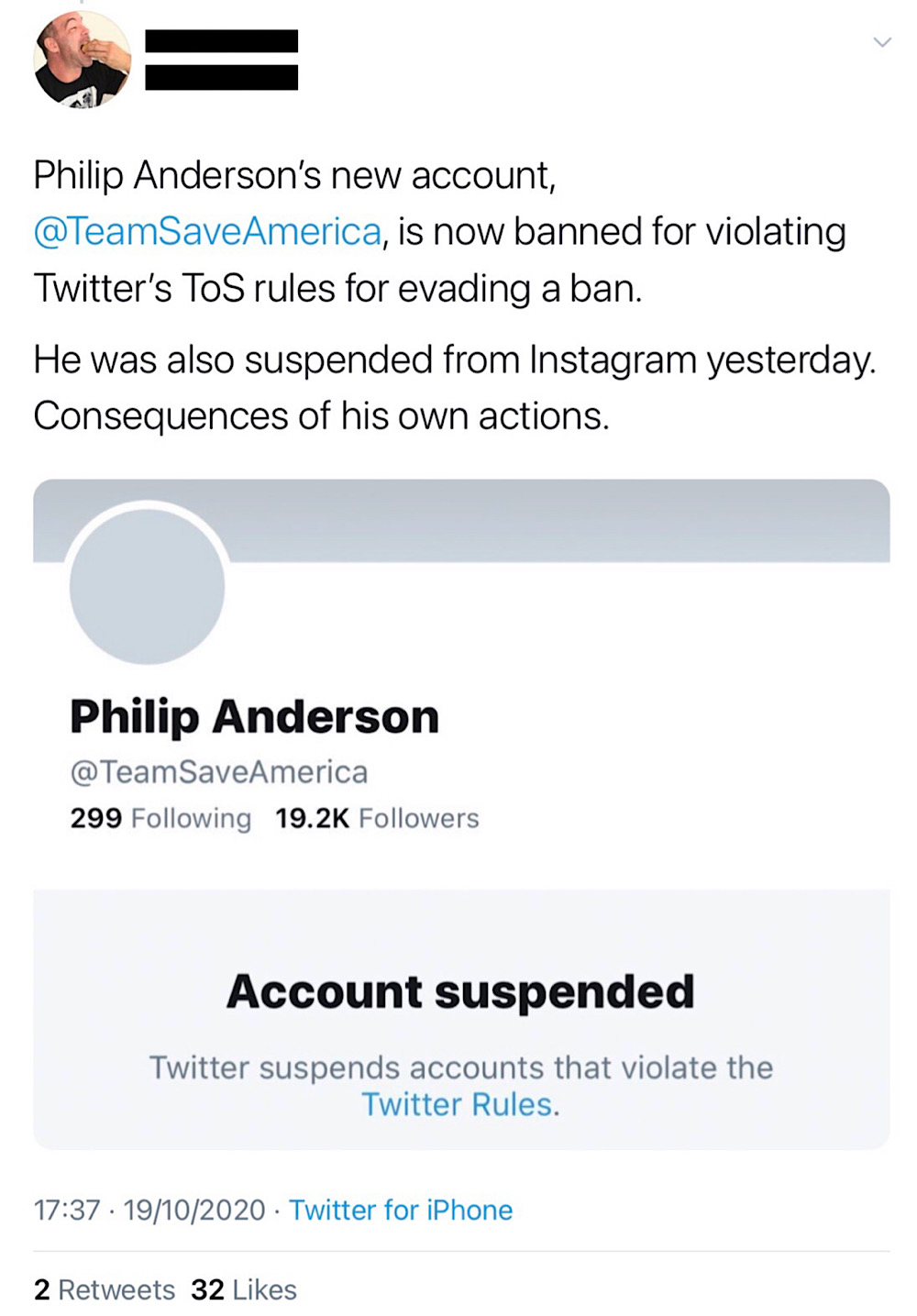The image size is (917, 1316).
Task: View the 2 Retweets list
Action: point(104,1290)
